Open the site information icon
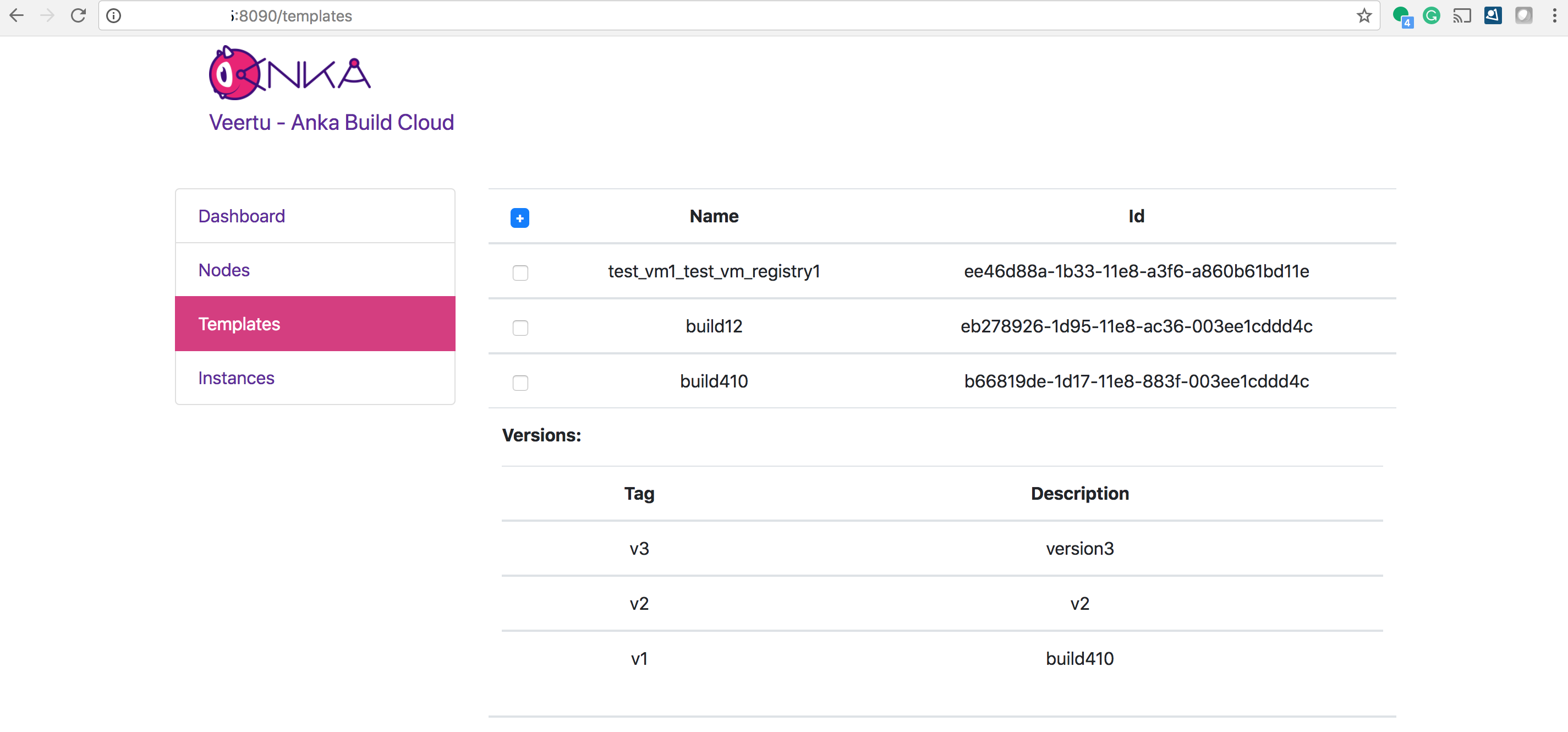The width and height of the screenshot is (1568, 732). (114, 15)
